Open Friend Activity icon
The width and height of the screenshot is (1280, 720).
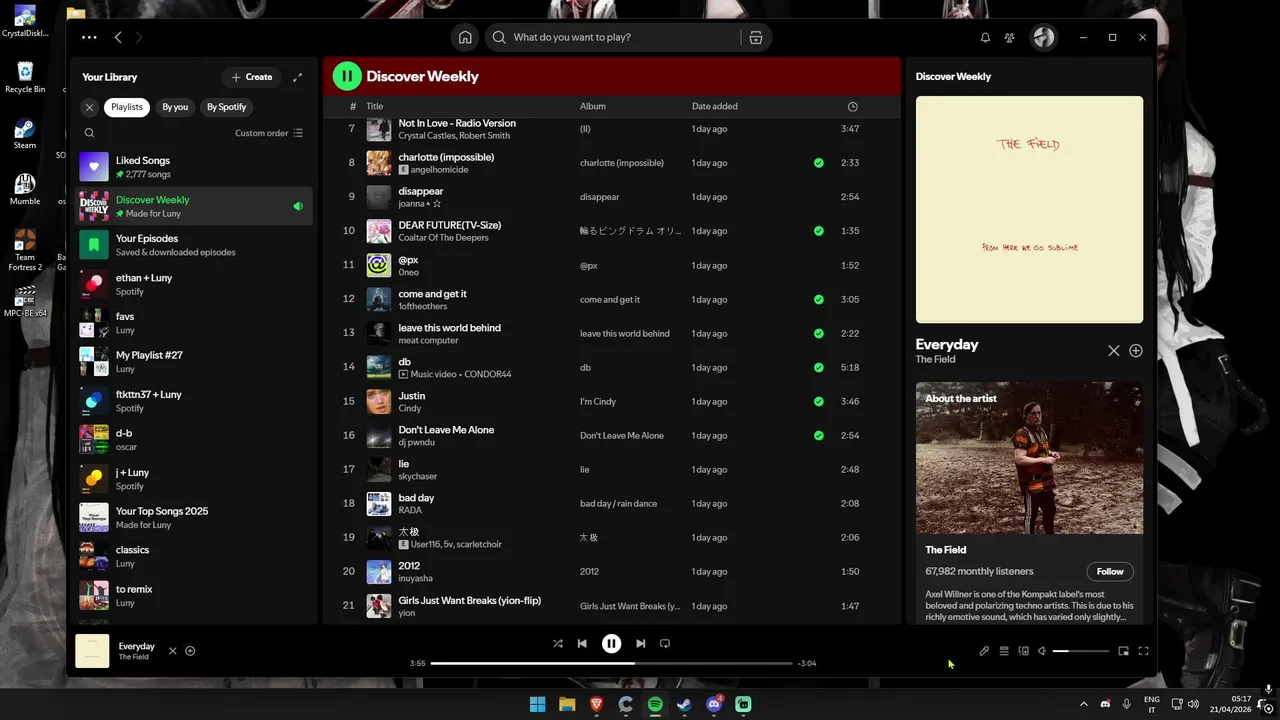click(1010, 37)
